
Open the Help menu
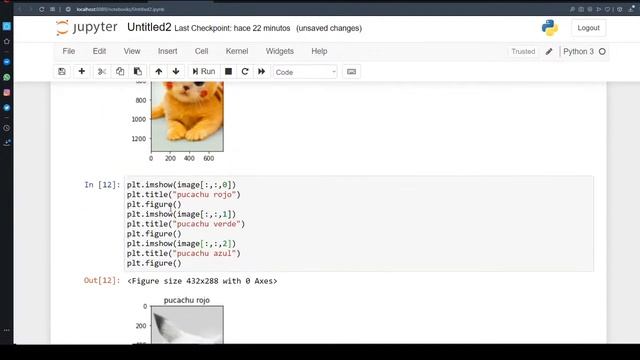pyautogui.click(x=319, y=51)
